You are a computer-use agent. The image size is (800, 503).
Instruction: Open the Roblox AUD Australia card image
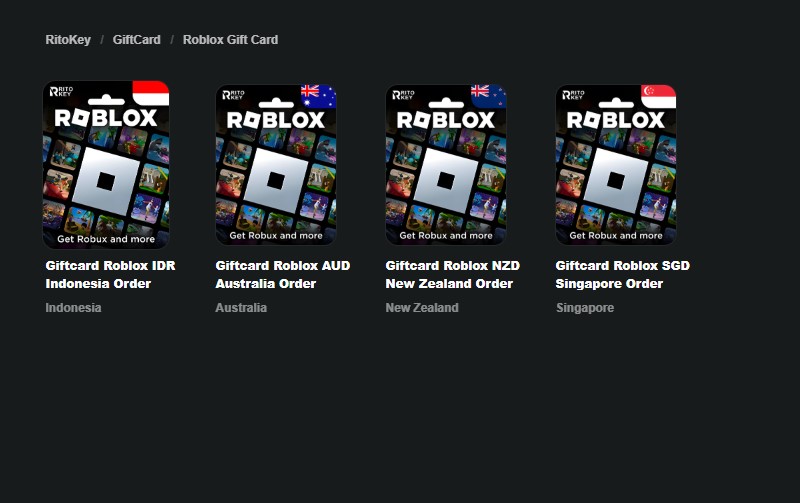[x=276, y=164]
